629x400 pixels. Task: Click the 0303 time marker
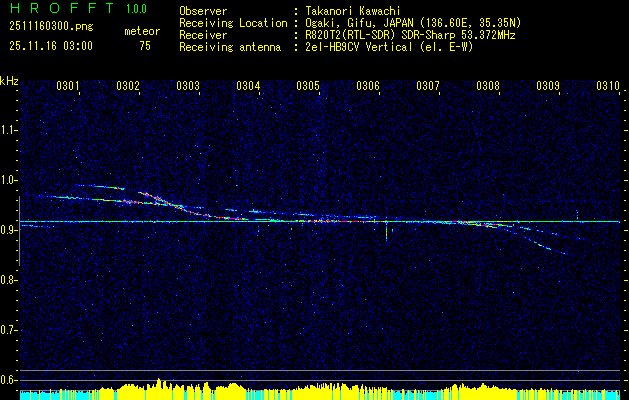pyautogui.click(x=188, y=85)
